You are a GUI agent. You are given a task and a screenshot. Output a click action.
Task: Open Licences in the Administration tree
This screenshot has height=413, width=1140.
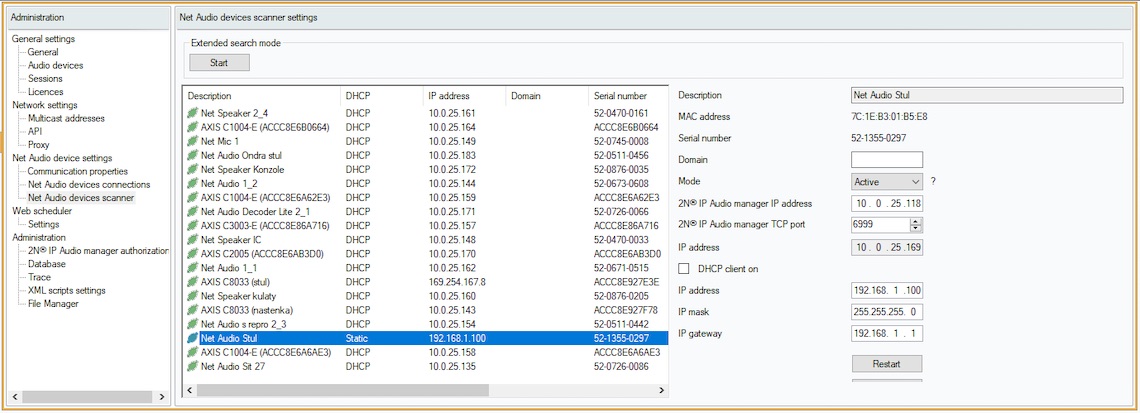pyautogui.click(x=46, y=92)
